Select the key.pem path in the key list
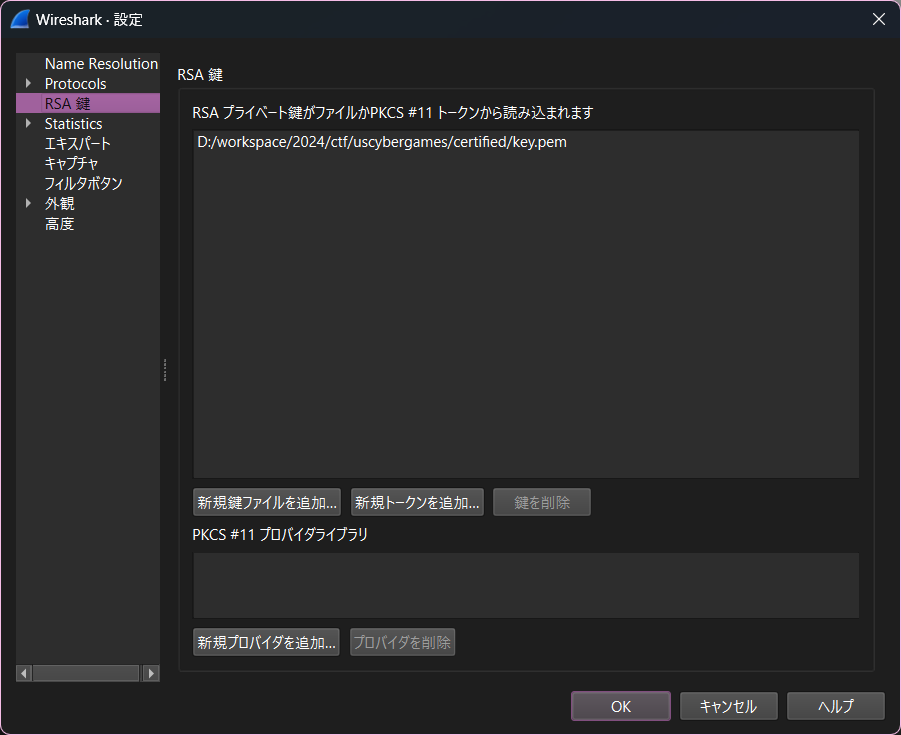Image resolution: width=901 pixels, height=735 pixels. coord(382,142)
